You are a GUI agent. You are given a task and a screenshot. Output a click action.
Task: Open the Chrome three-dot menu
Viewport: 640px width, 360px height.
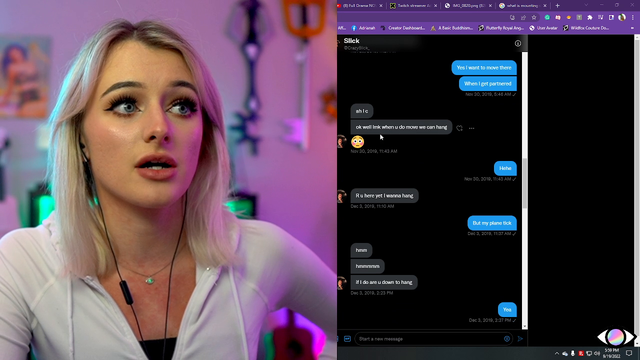point(633,18)
